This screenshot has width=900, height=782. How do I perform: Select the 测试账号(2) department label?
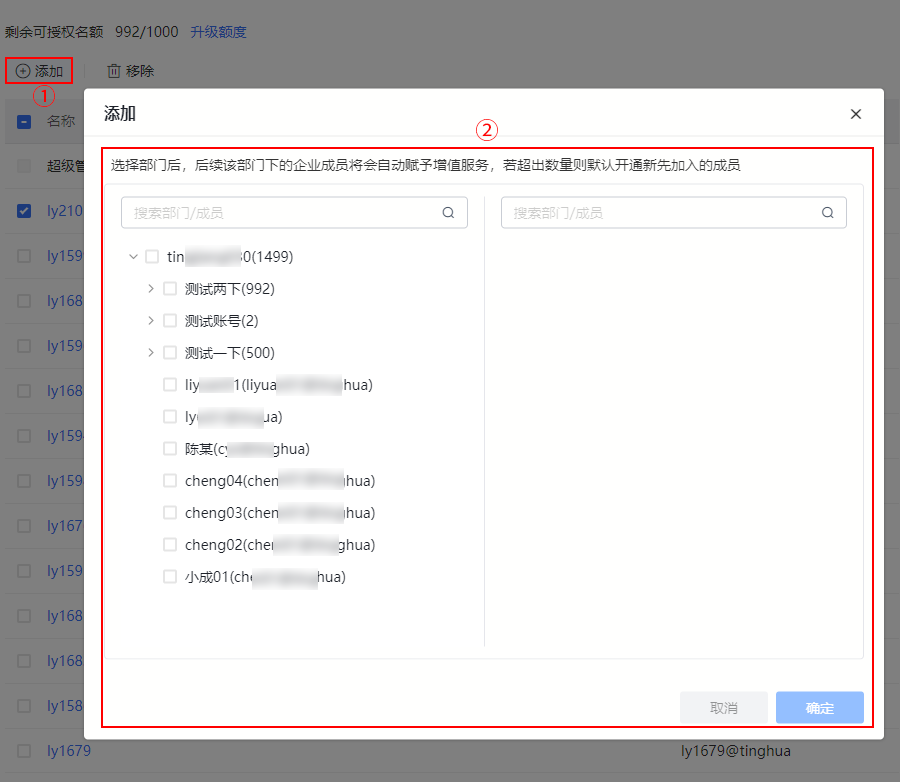222,321
